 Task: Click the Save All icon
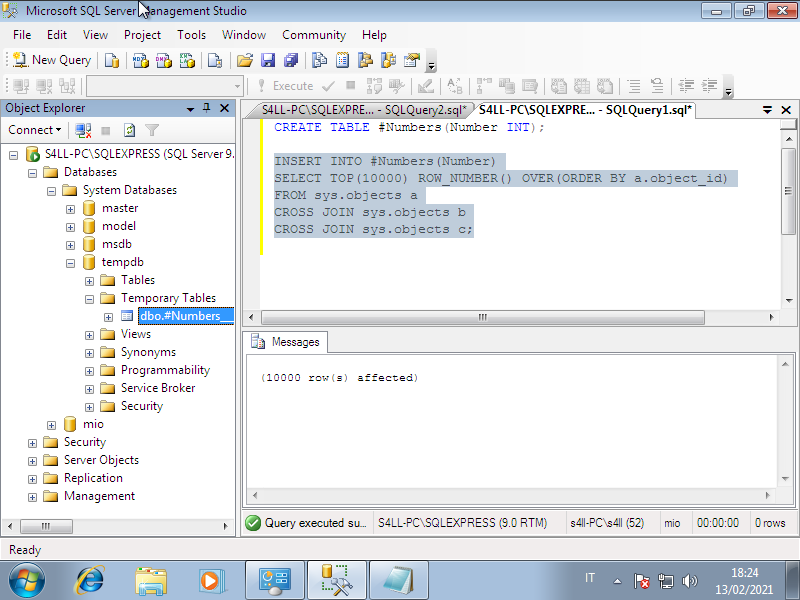291,60
